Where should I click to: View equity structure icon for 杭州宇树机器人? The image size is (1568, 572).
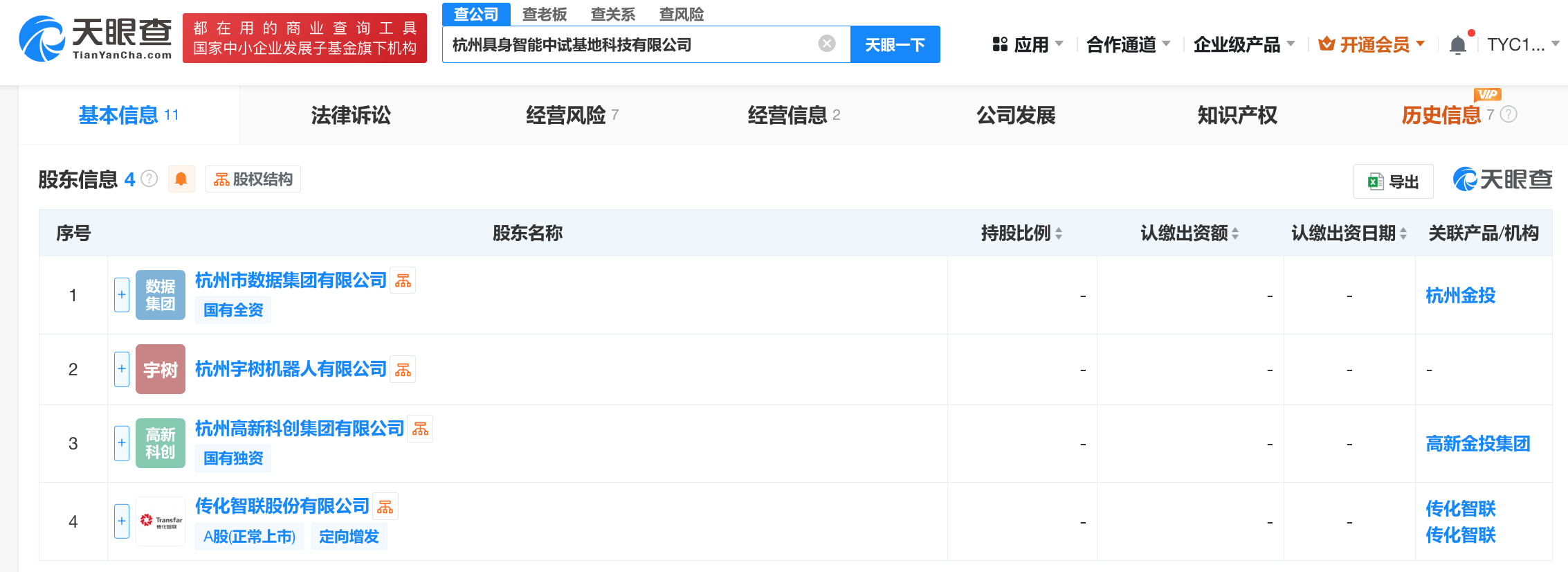(x=403, y=370)
